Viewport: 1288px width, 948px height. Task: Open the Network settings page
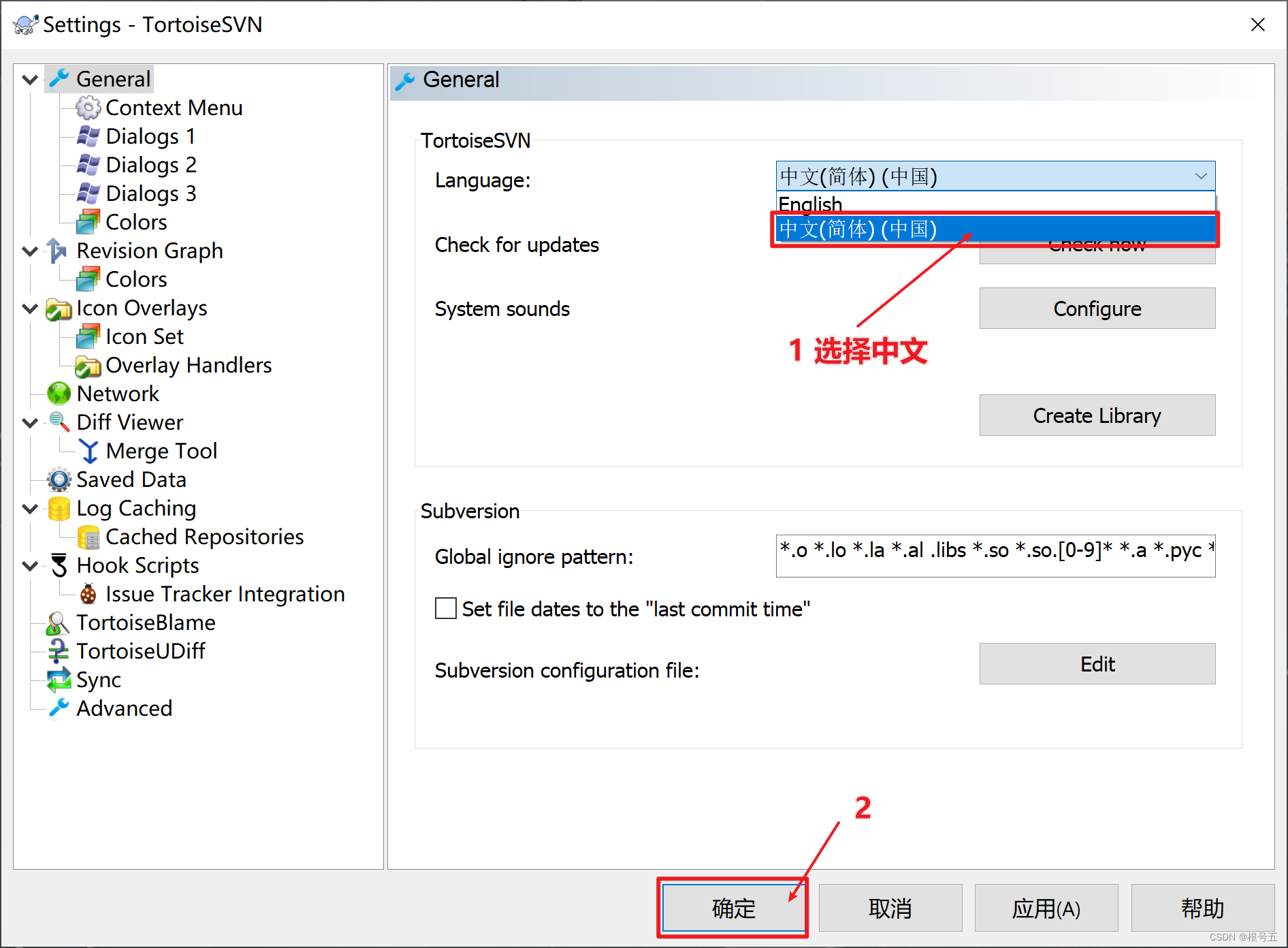click(x=118, y=394)
